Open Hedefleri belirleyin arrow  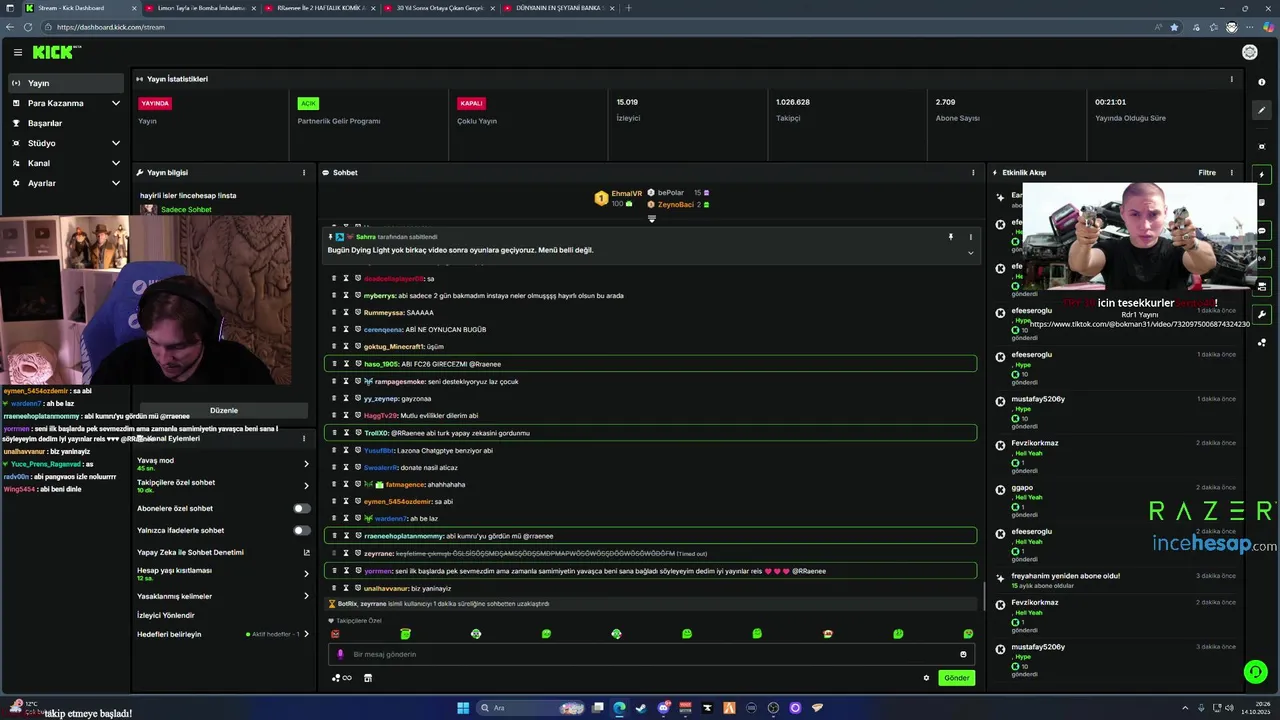click(306, 634)
